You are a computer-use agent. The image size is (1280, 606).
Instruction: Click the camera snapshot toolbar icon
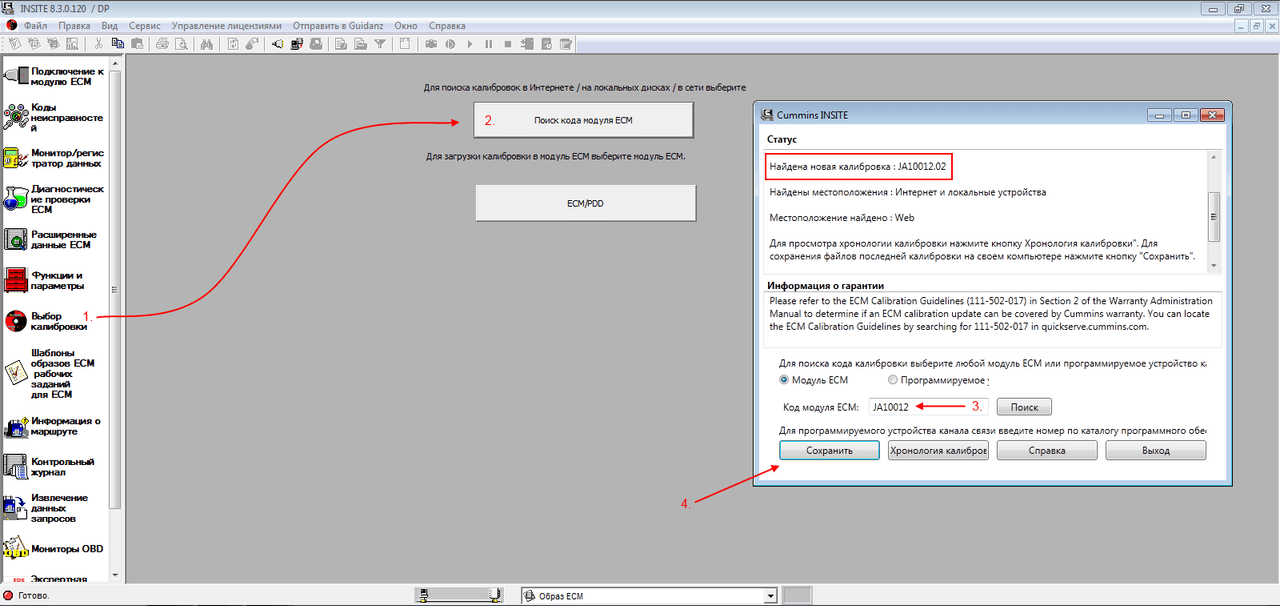pyautogui.click(x=431, y=44)
